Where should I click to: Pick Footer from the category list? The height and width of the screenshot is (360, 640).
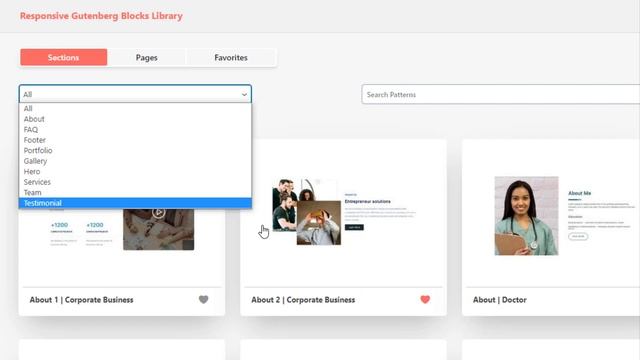pos(135,140)
